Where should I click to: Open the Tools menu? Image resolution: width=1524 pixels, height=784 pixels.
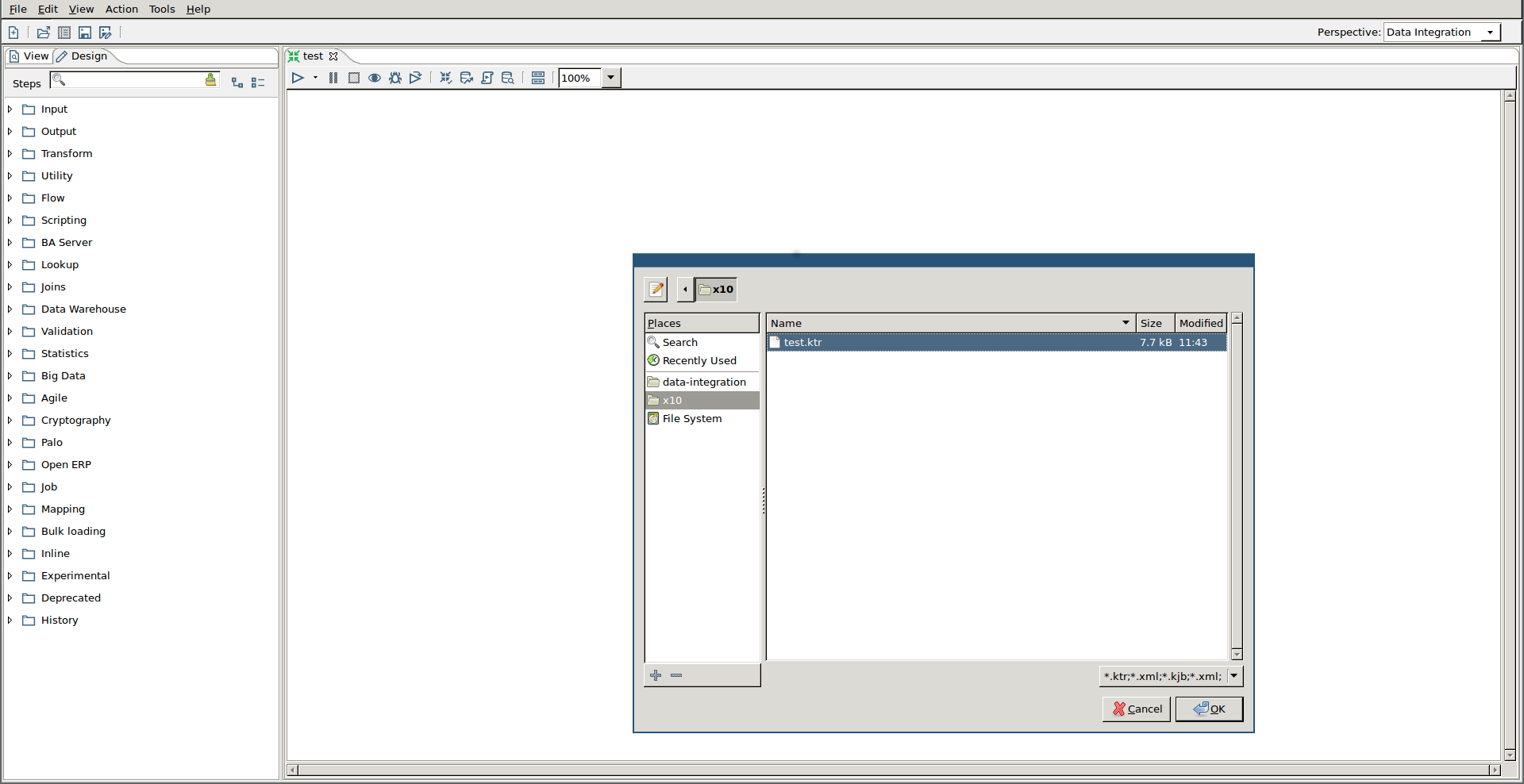tap(162, 9)
